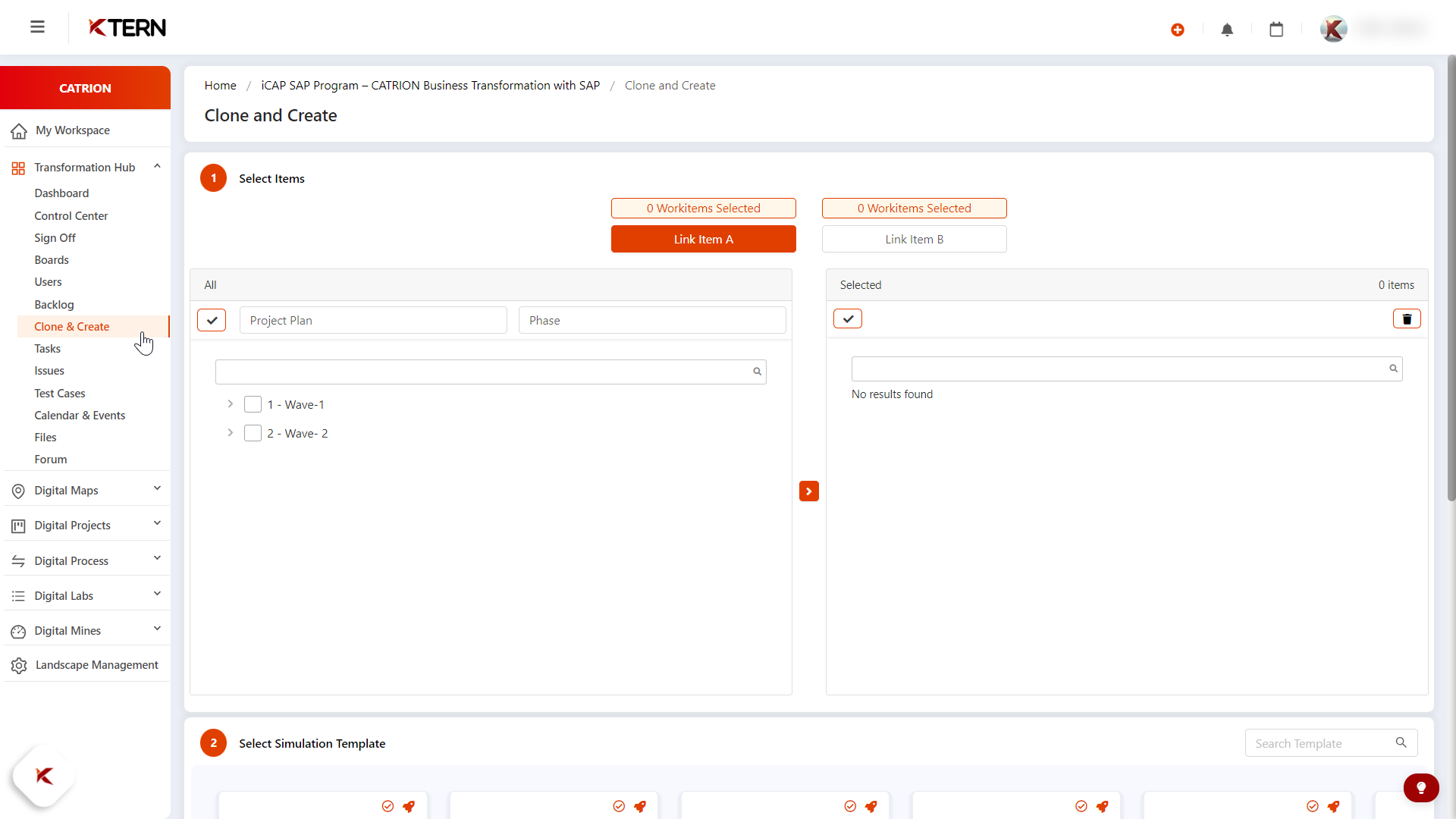Click the rocket icon on fourth template card
Screen dimensions: 1456x819
1103,806
